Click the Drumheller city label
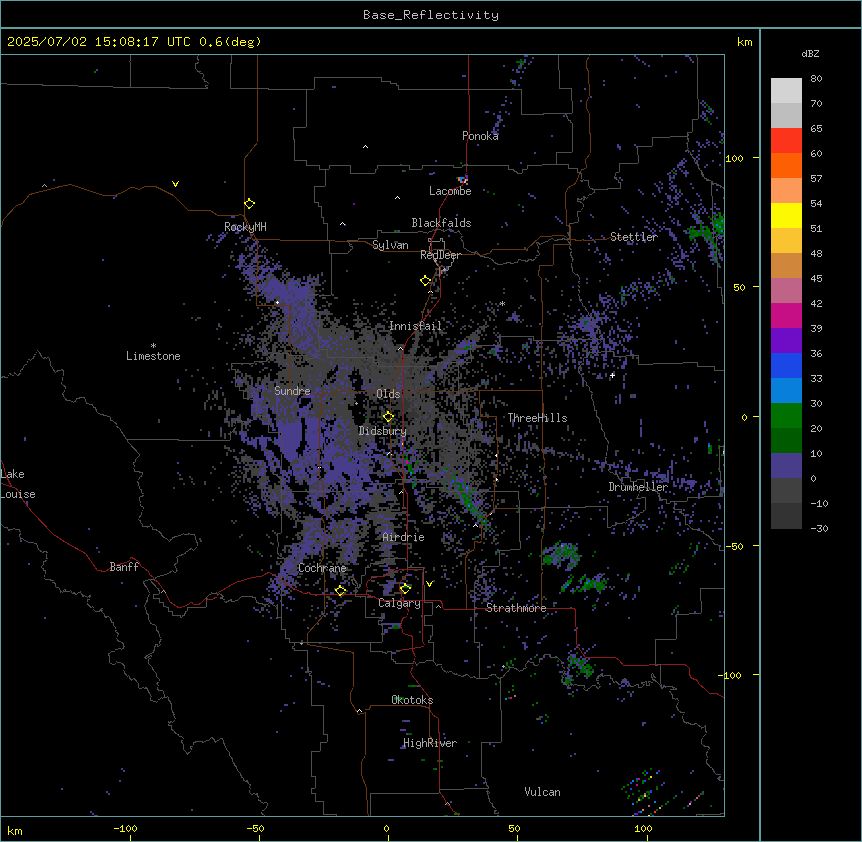This screenshot has width=862, height=842. click(638, 487)
